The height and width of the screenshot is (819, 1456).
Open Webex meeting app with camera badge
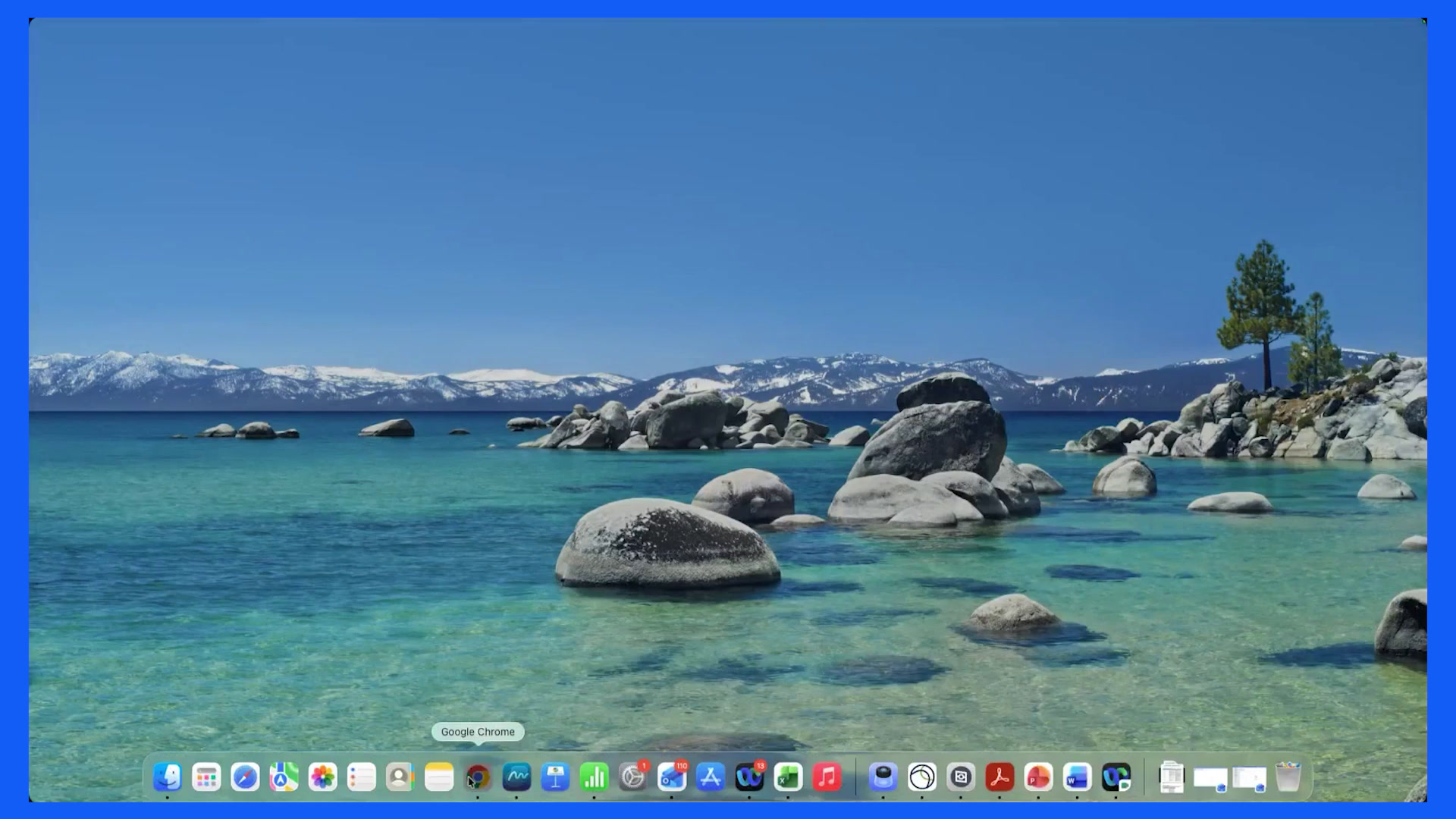(x=1116, y=777)
